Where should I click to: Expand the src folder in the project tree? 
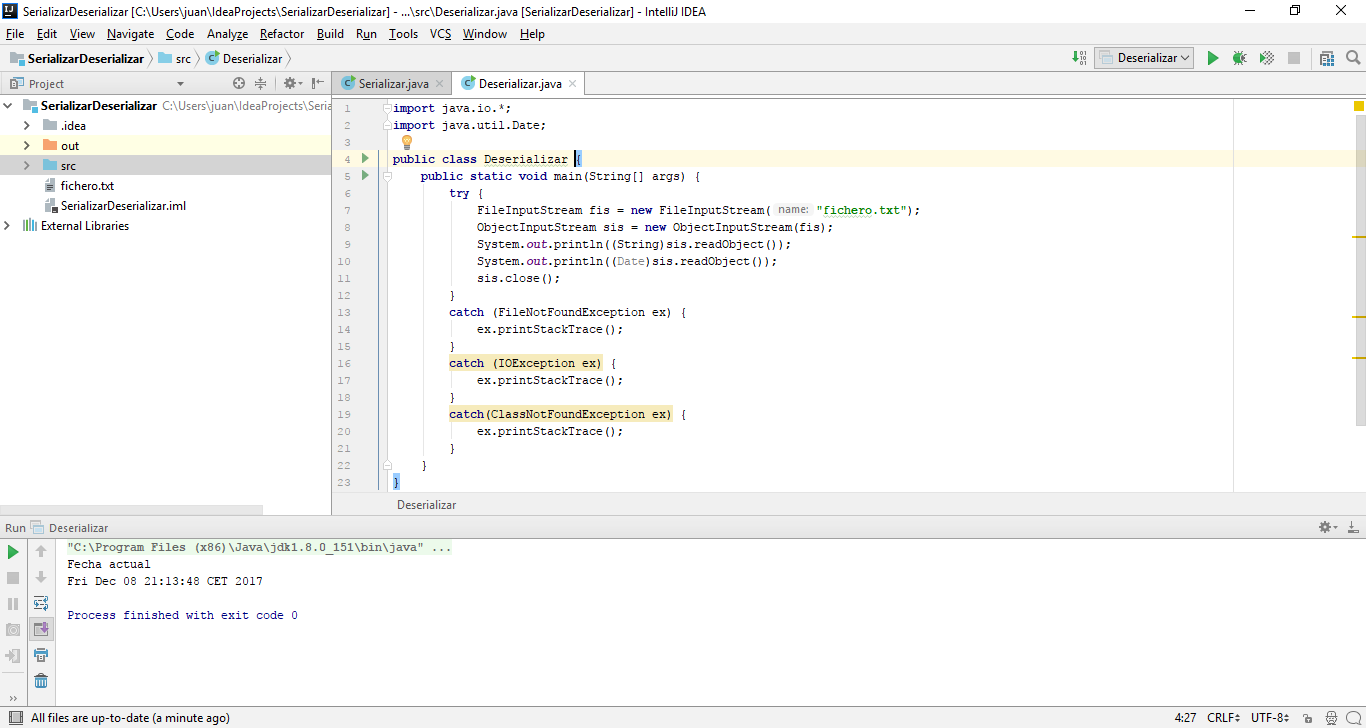point(27,166)
